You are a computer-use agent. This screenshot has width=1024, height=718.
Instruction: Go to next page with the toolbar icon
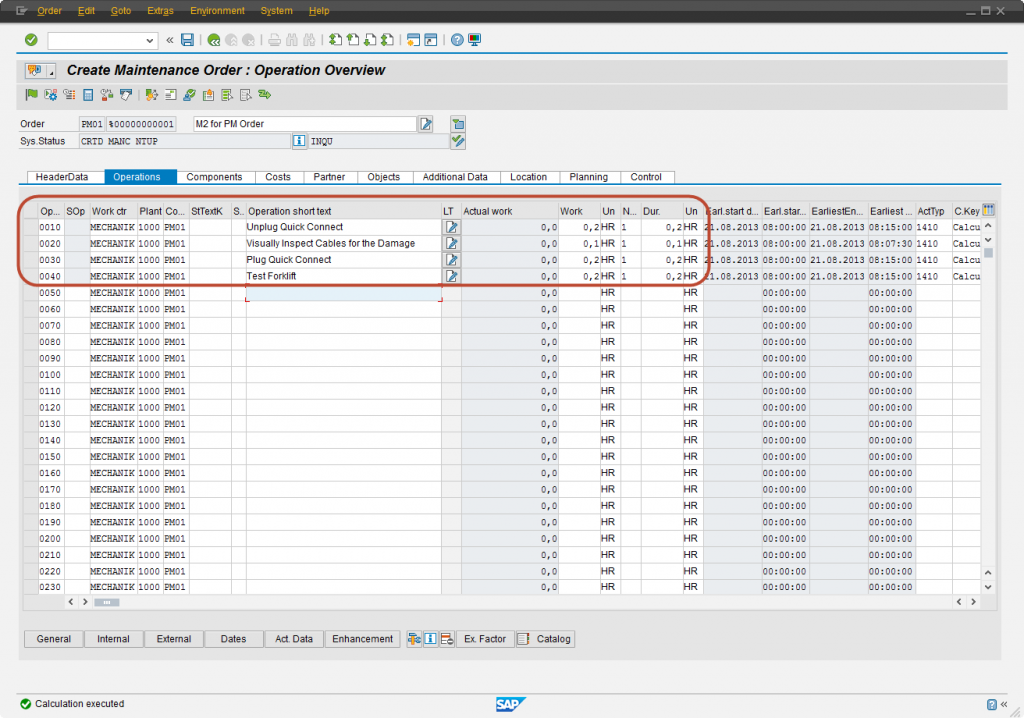point(370,40)
